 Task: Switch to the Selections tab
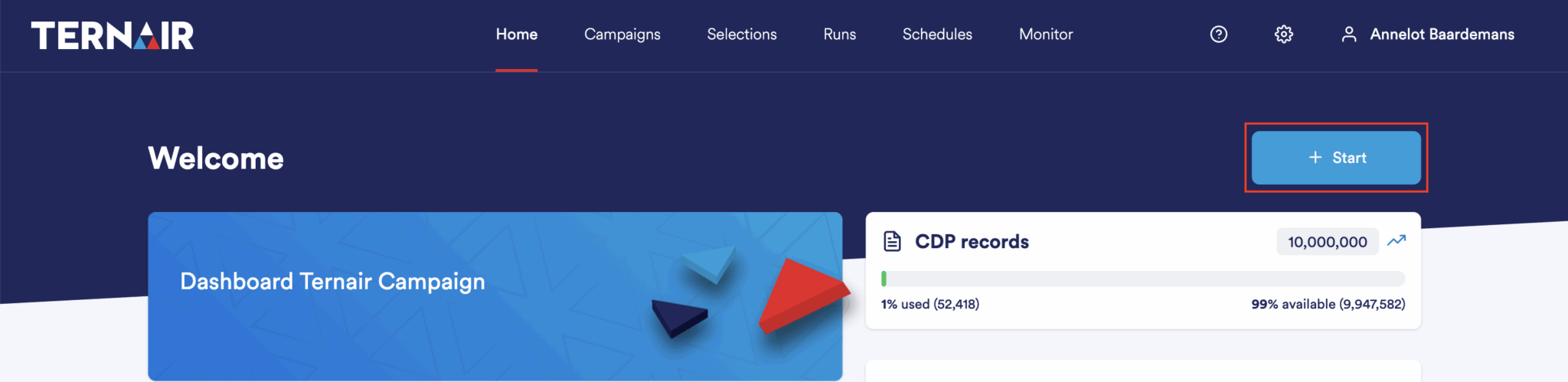[x=741, y=34]
